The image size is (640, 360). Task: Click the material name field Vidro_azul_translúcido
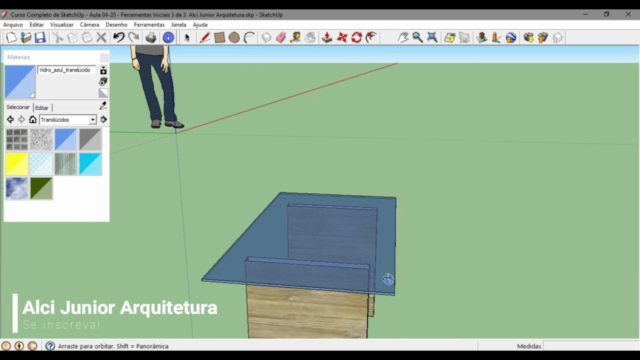(67, 70)
